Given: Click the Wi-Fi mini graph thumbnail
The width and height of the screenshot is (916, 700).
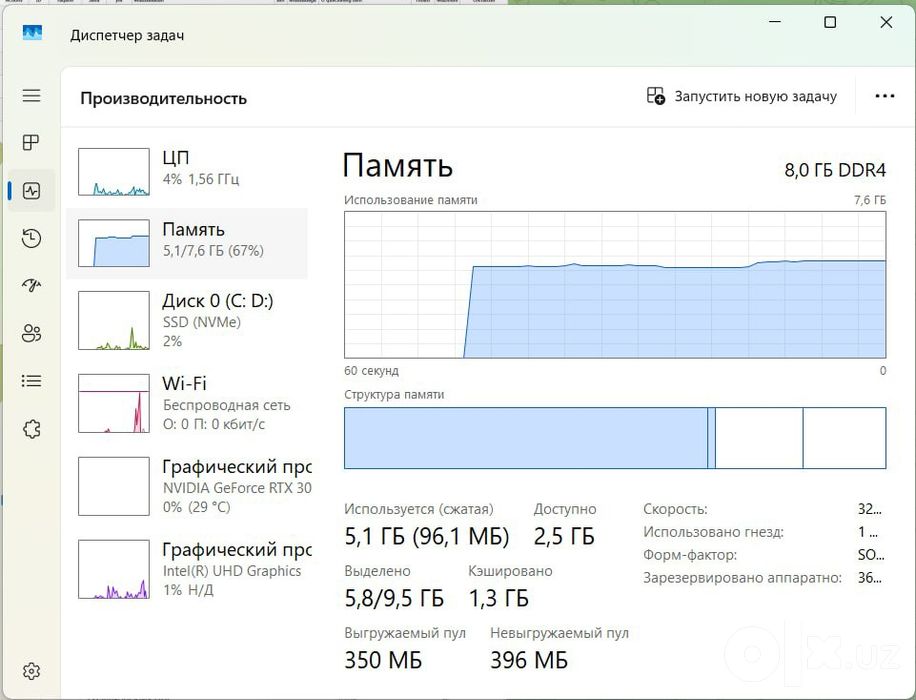Looking at the screenshot, I should [x=114, y=403].
